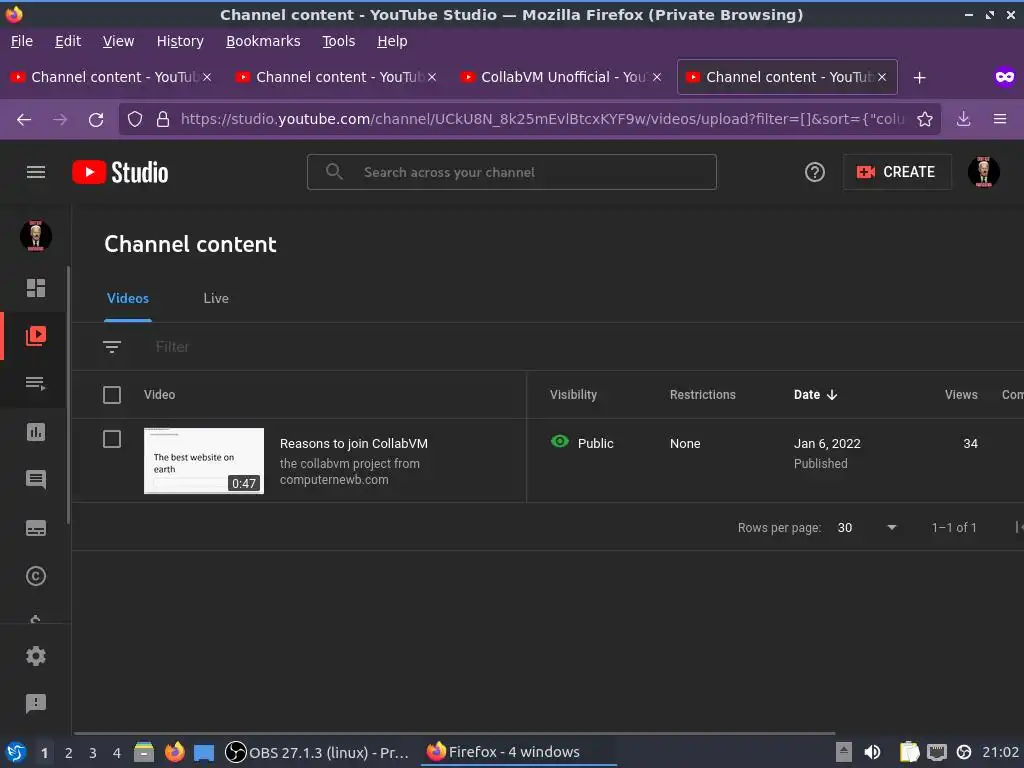
Task: Open the Tools menu
Action: [339, 41]
